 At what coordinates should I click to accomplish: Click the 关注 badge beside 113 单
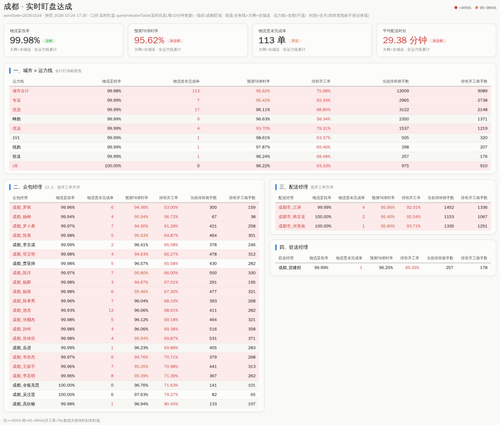[x=295, y=41]
